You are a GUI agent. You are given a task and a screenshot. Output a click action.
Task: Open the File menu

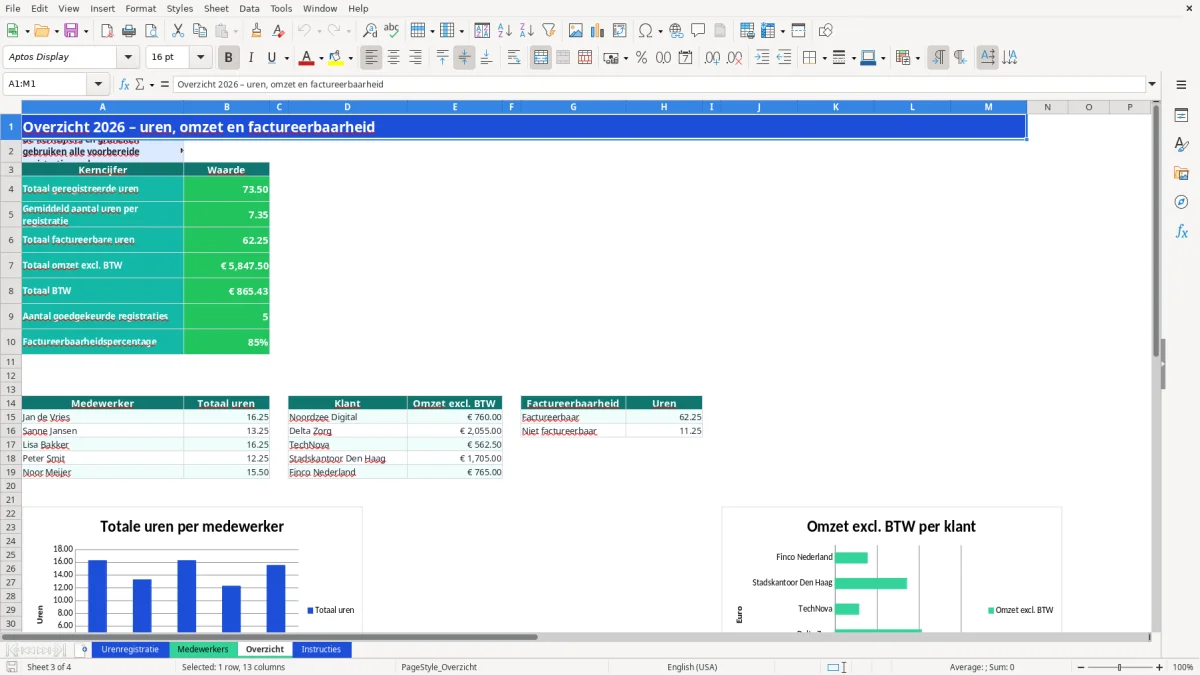coord(13,8)
